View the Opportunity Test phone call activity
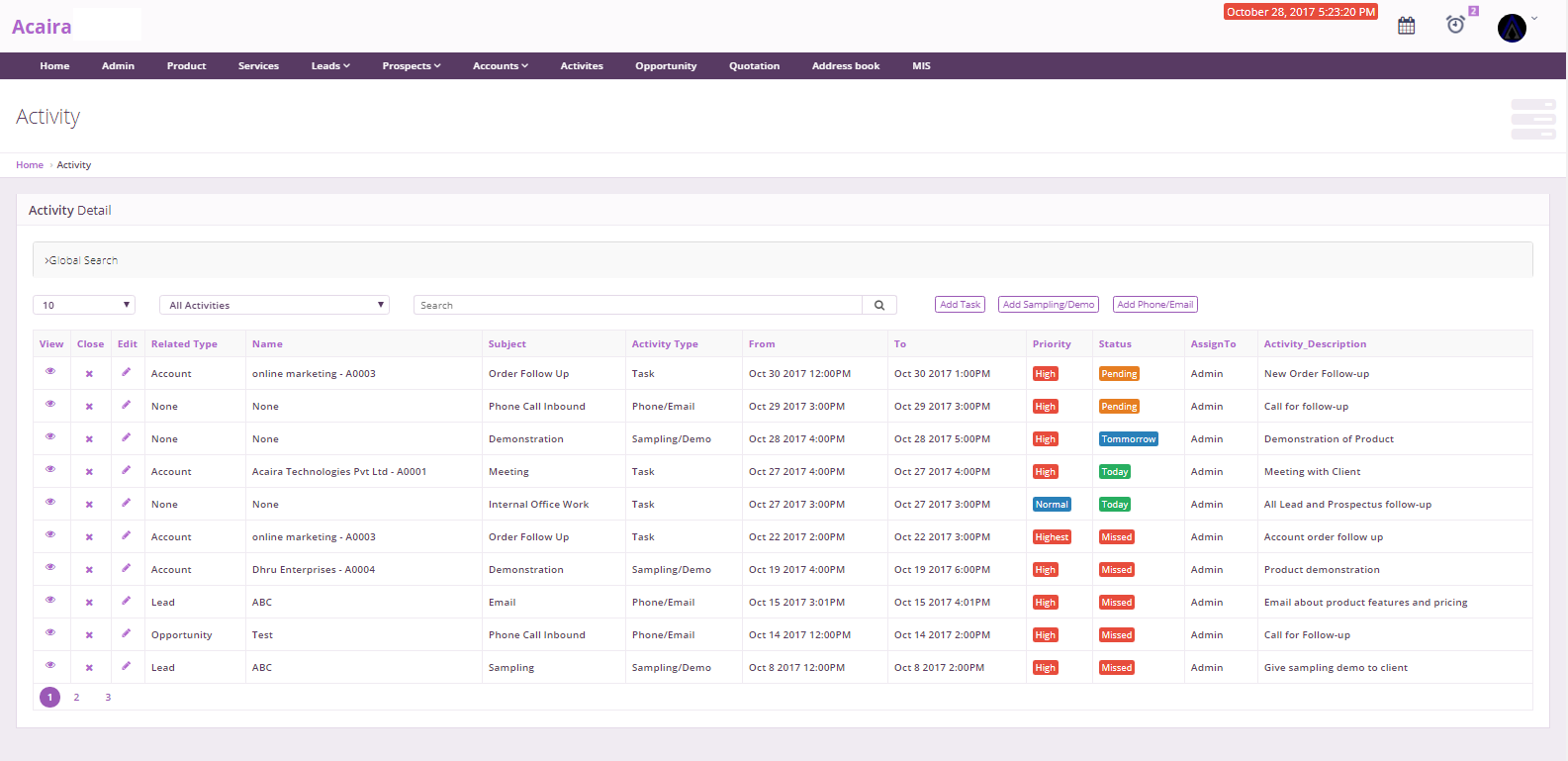Screen dimensions: 1568x761 pyautogui.click(x=50, y=632)
